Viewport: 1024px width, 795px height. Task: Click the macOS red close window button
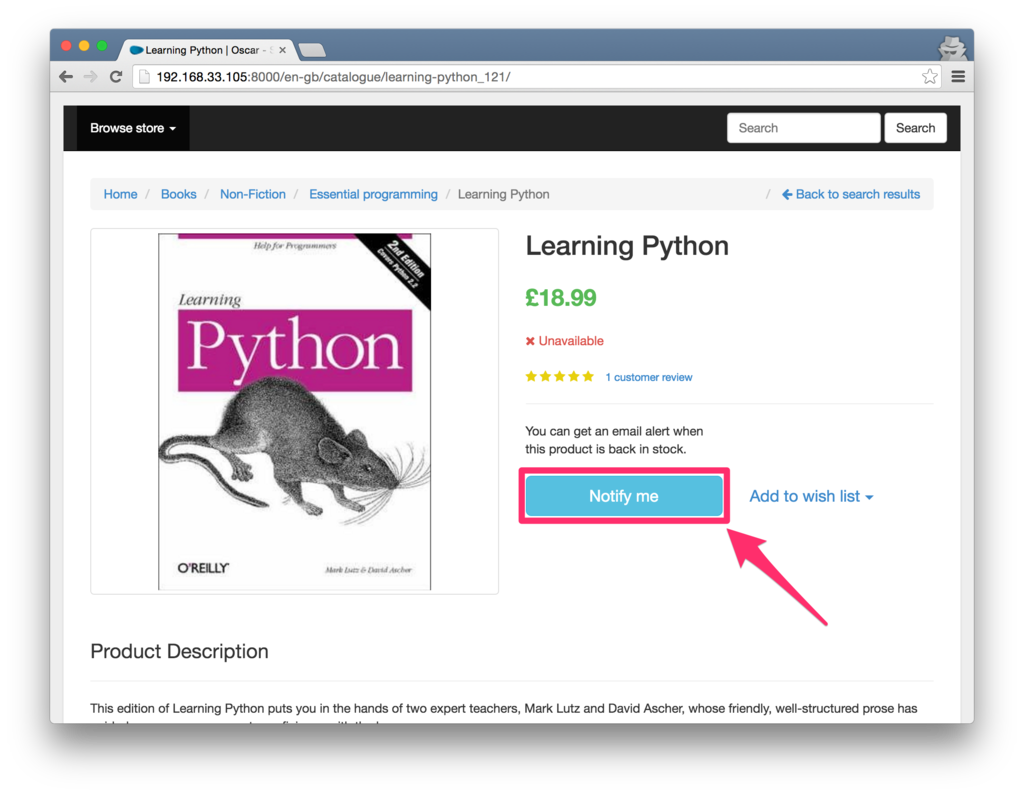(66, 46)
